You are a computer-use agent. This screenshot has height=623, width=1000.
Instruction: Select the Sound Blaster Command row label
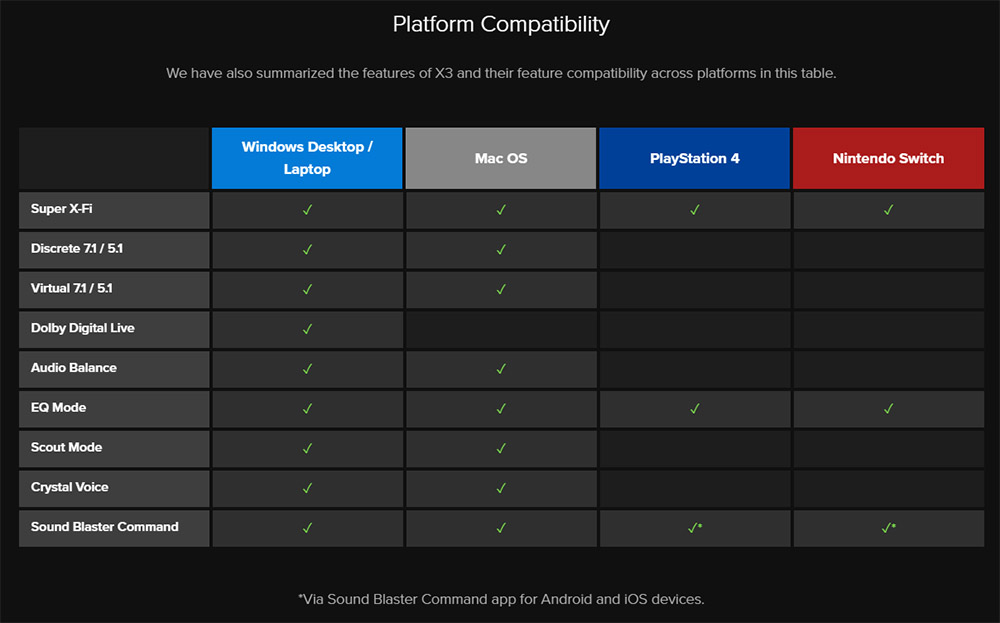pos(114,528)
